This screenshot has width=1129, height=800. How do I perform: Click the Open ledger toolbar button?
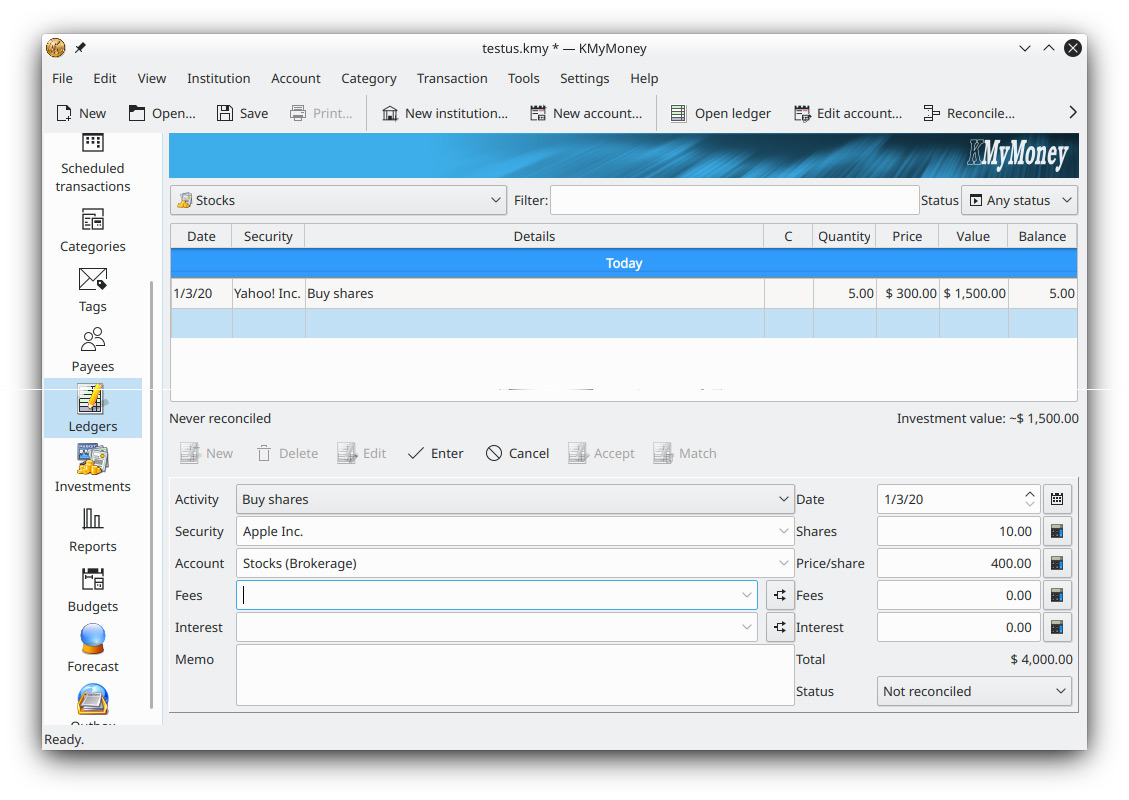point(721,113)
